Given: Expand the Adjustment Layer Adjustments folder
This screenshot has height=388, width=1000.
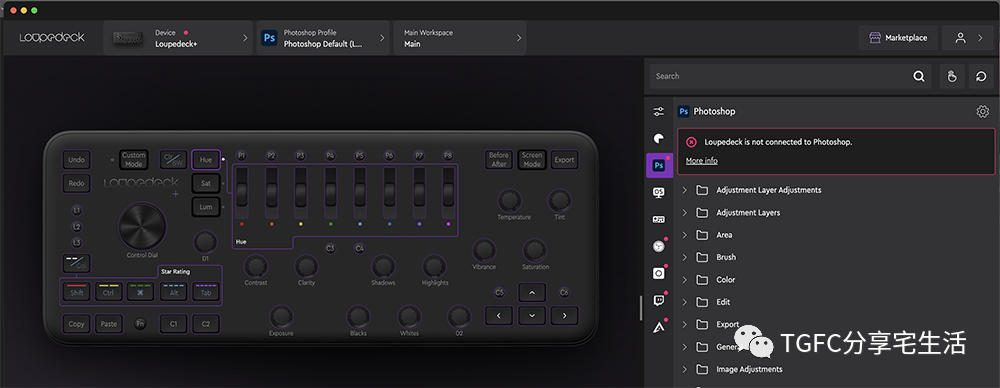Looking at the screenshot, I should tap(684, 190).
